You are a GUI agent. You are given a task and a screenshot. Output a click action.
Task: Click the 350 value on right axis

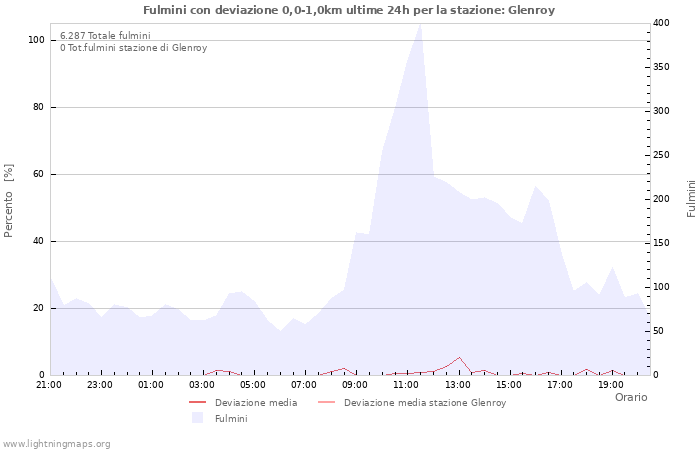(x=661, y=67)
